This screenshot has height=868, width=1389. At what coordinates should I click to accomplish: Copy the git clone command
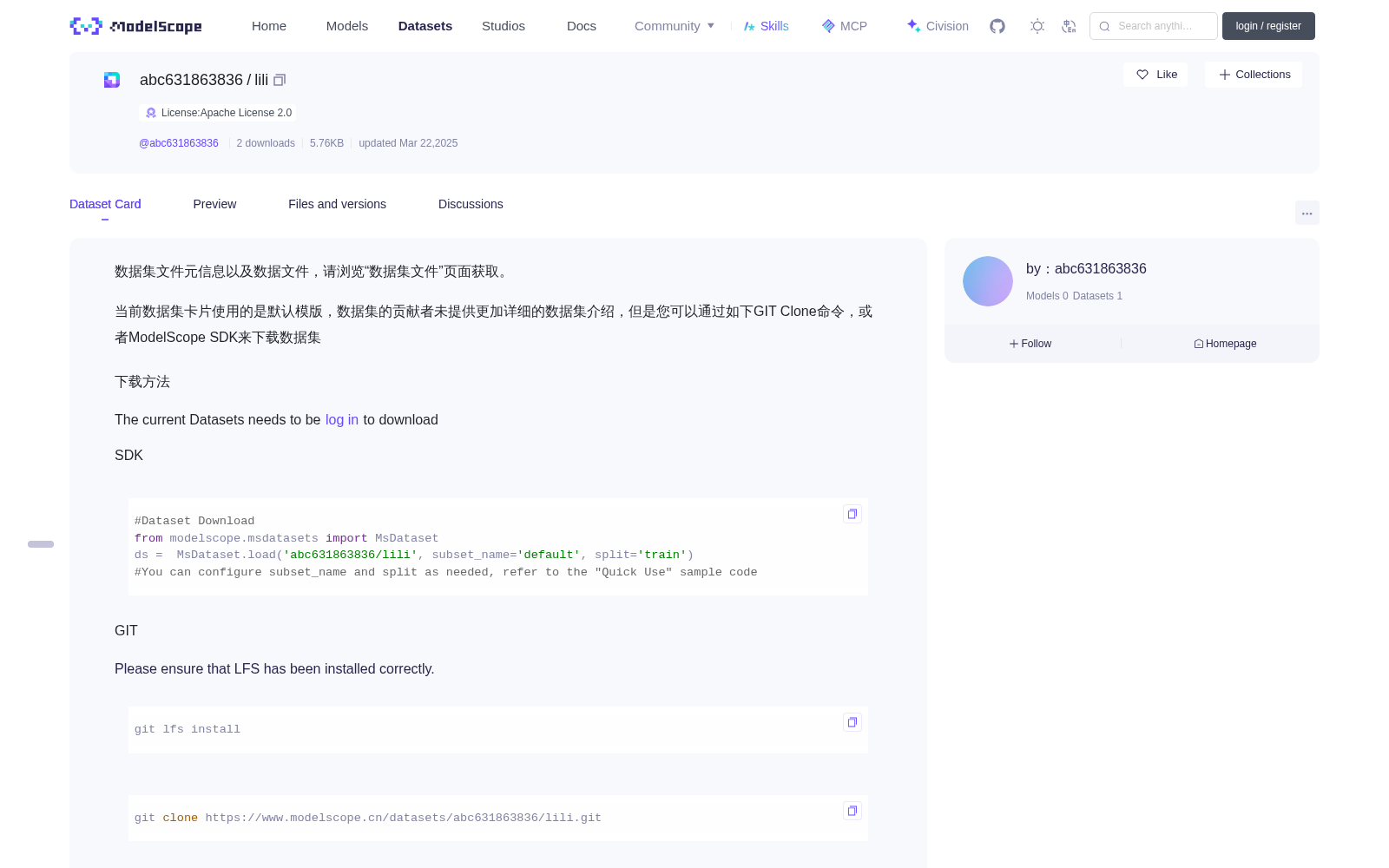tap(852, 811)
